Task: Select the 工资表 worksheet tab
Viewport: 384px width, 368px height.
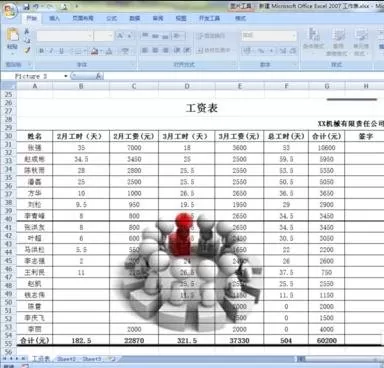Action: (x=41, y=359)
